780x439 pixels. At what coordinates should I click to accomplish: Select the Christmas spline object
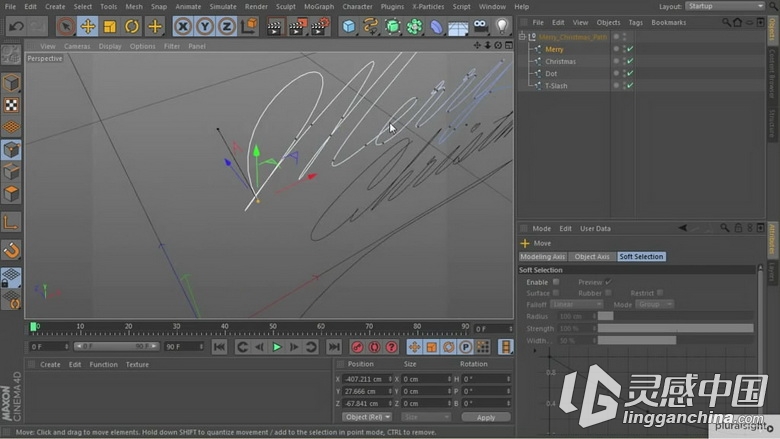click(560, 61)
